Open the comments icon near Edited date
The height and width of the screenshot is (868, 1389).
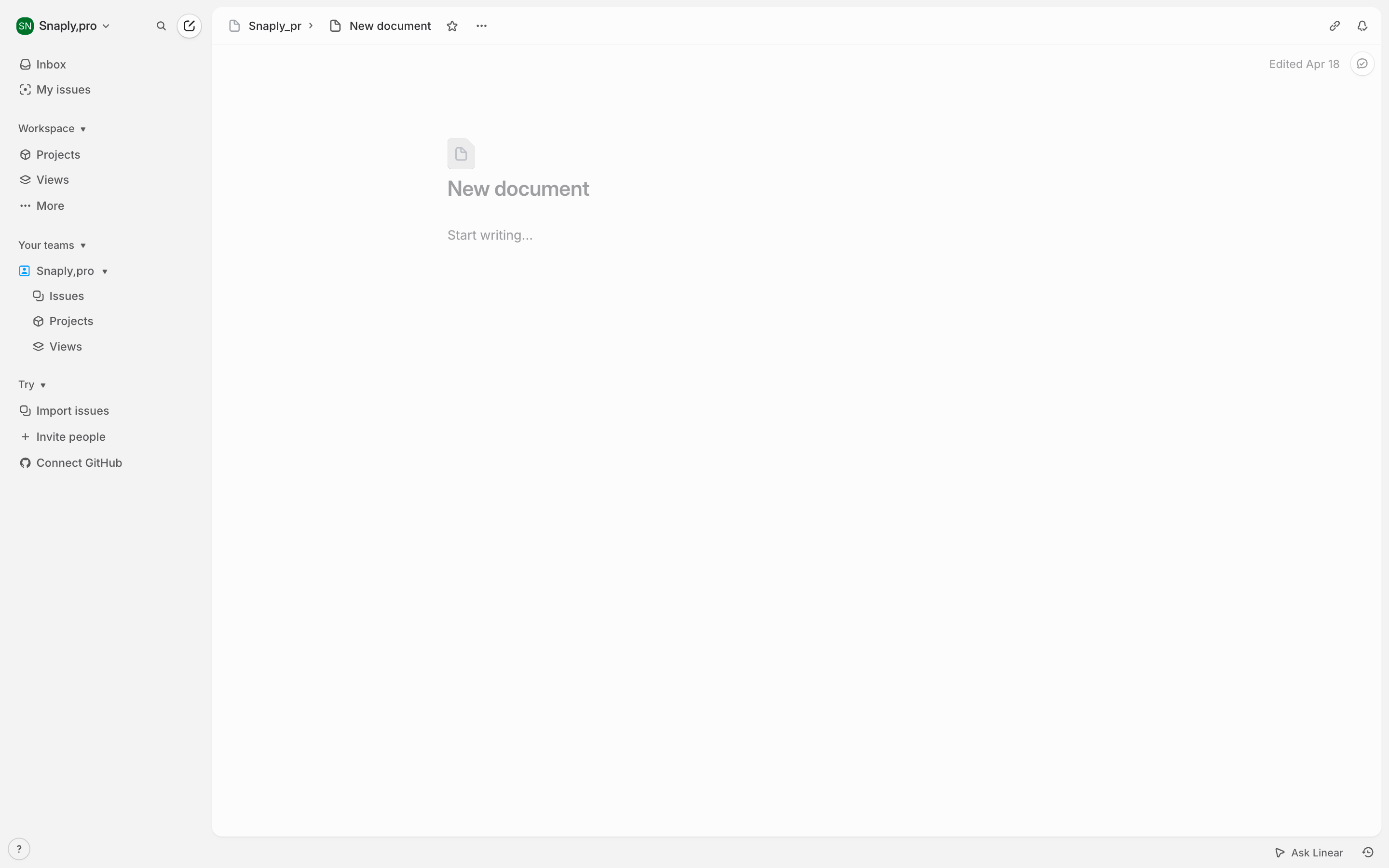(1362, 64)
